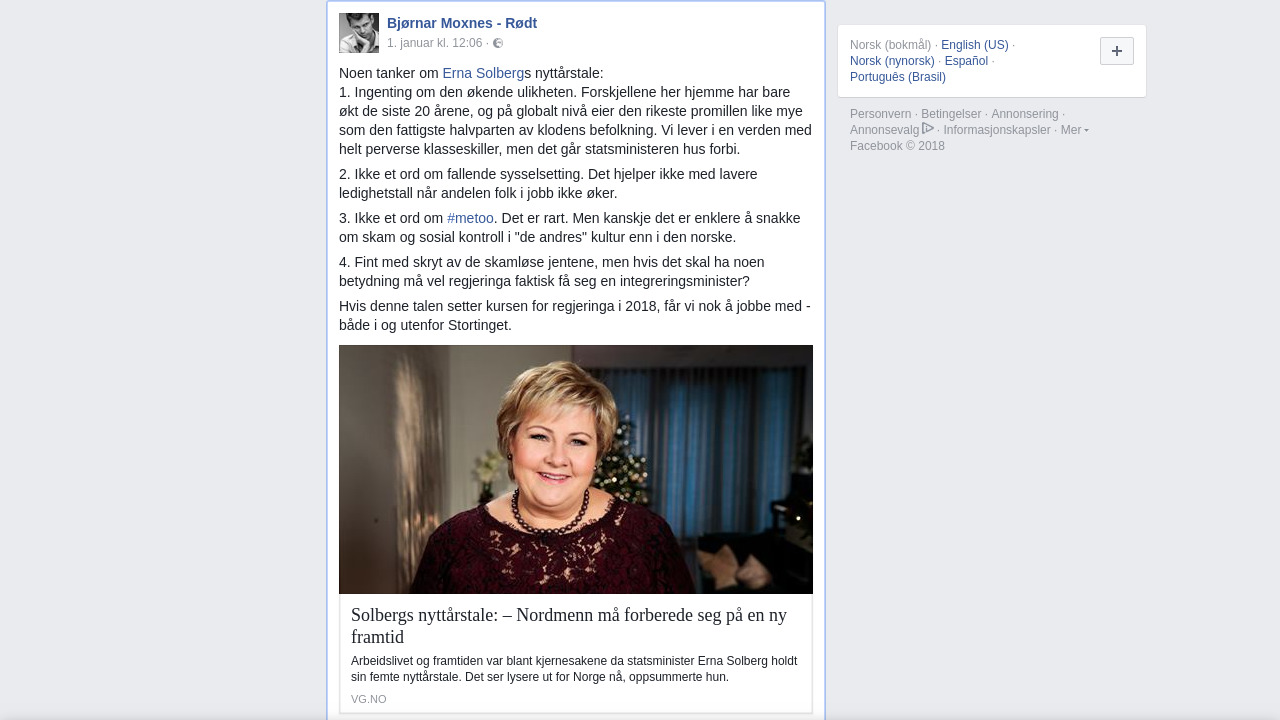This screenshot has width=1280, height=720.
Task: Open the Personvern footer link
Action: pos(881,114)
